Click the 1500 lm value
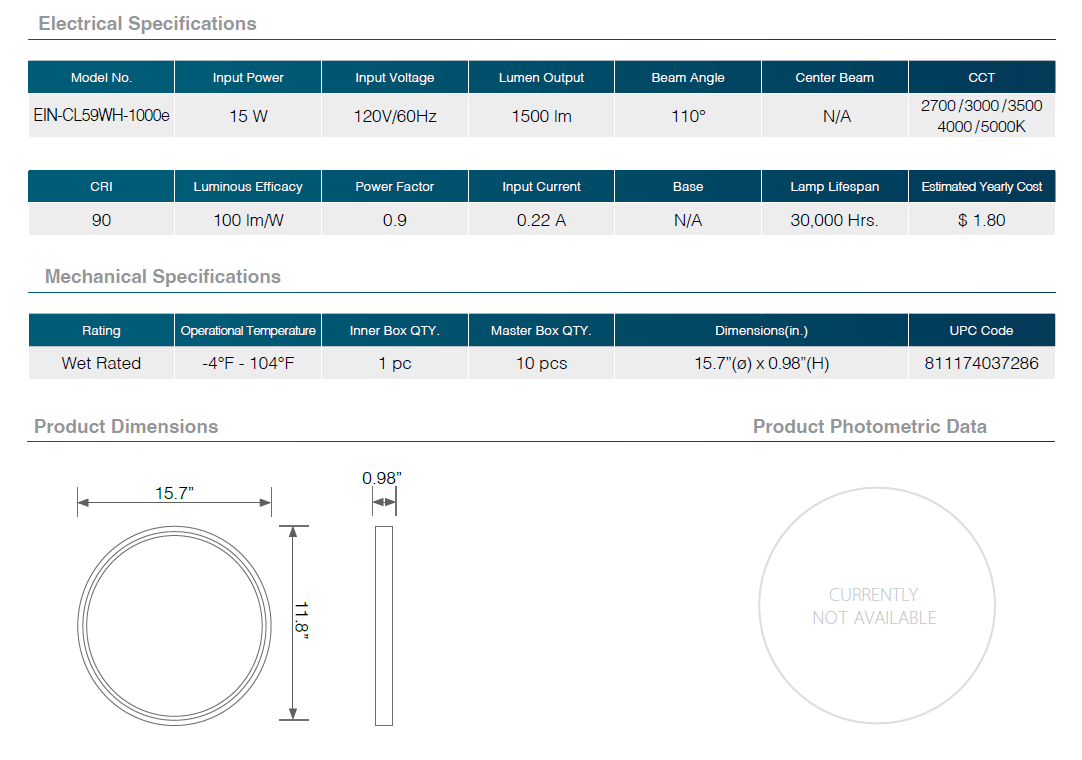Image resolution: width=1082 pixels, height=760 pixels. tap(541, 116)
